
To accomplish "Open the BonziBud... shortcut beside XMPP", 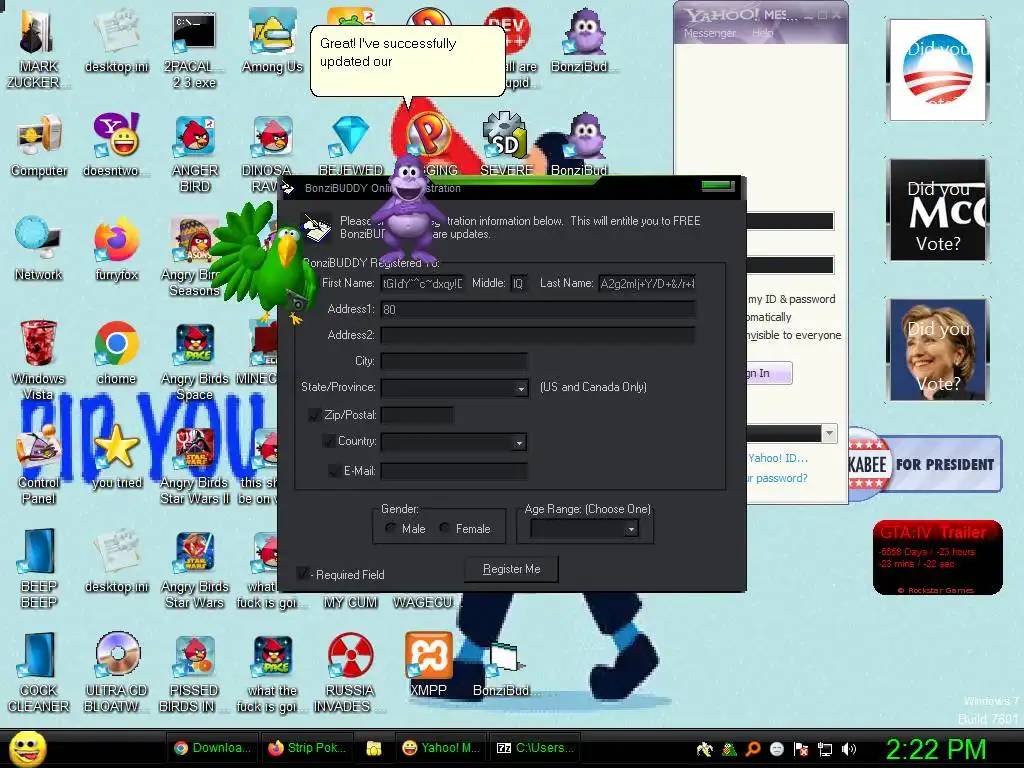I will click(x=505, y=669).
